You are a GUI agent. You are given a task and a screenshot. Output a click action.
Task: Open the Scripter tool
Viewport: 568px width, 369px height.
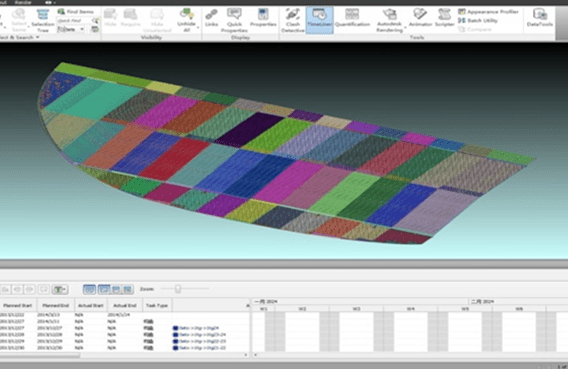pyautogui.click(x=444, y=18)
